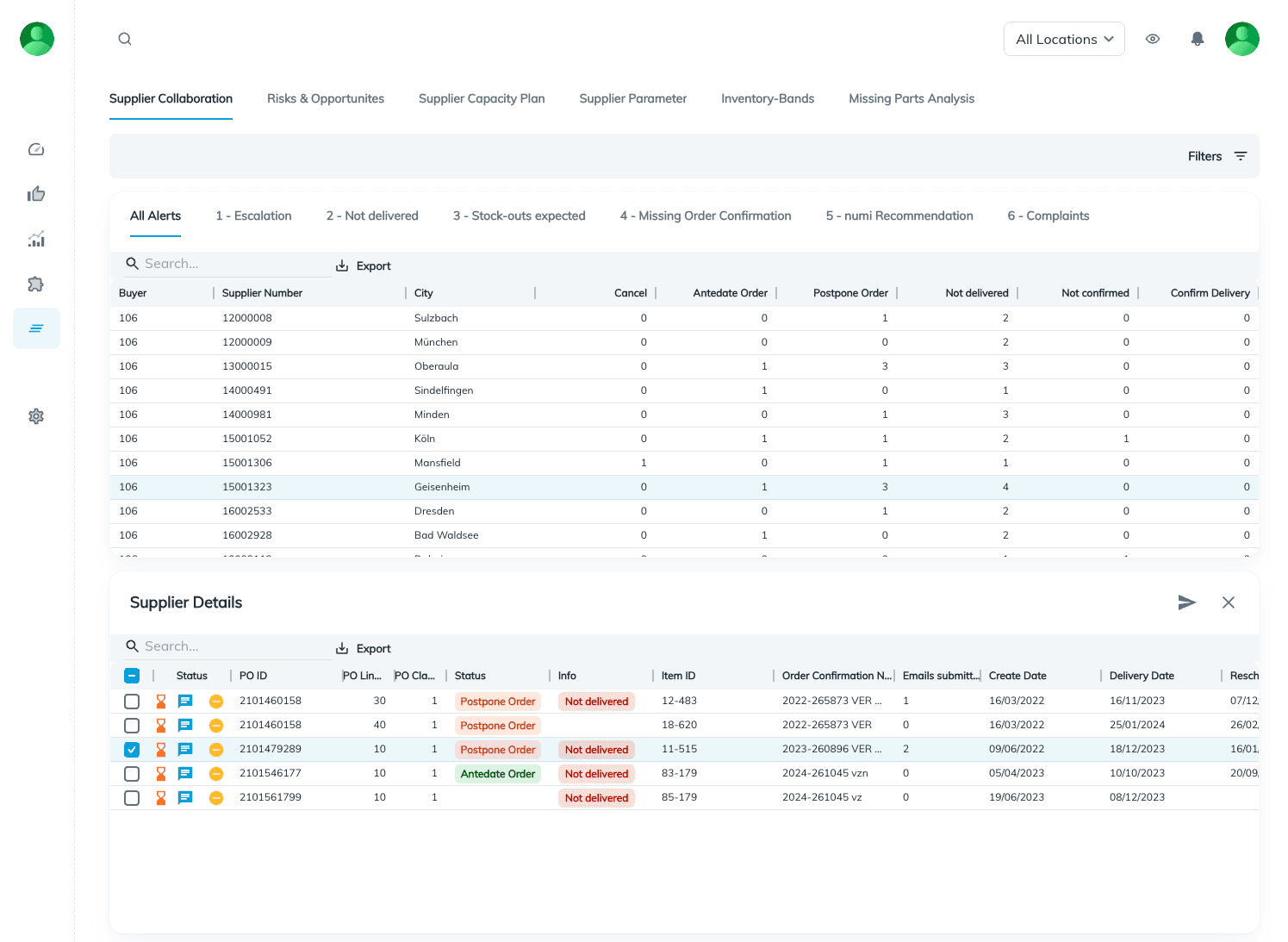Click the magnifier search icon in top bar

coord(125,39)
